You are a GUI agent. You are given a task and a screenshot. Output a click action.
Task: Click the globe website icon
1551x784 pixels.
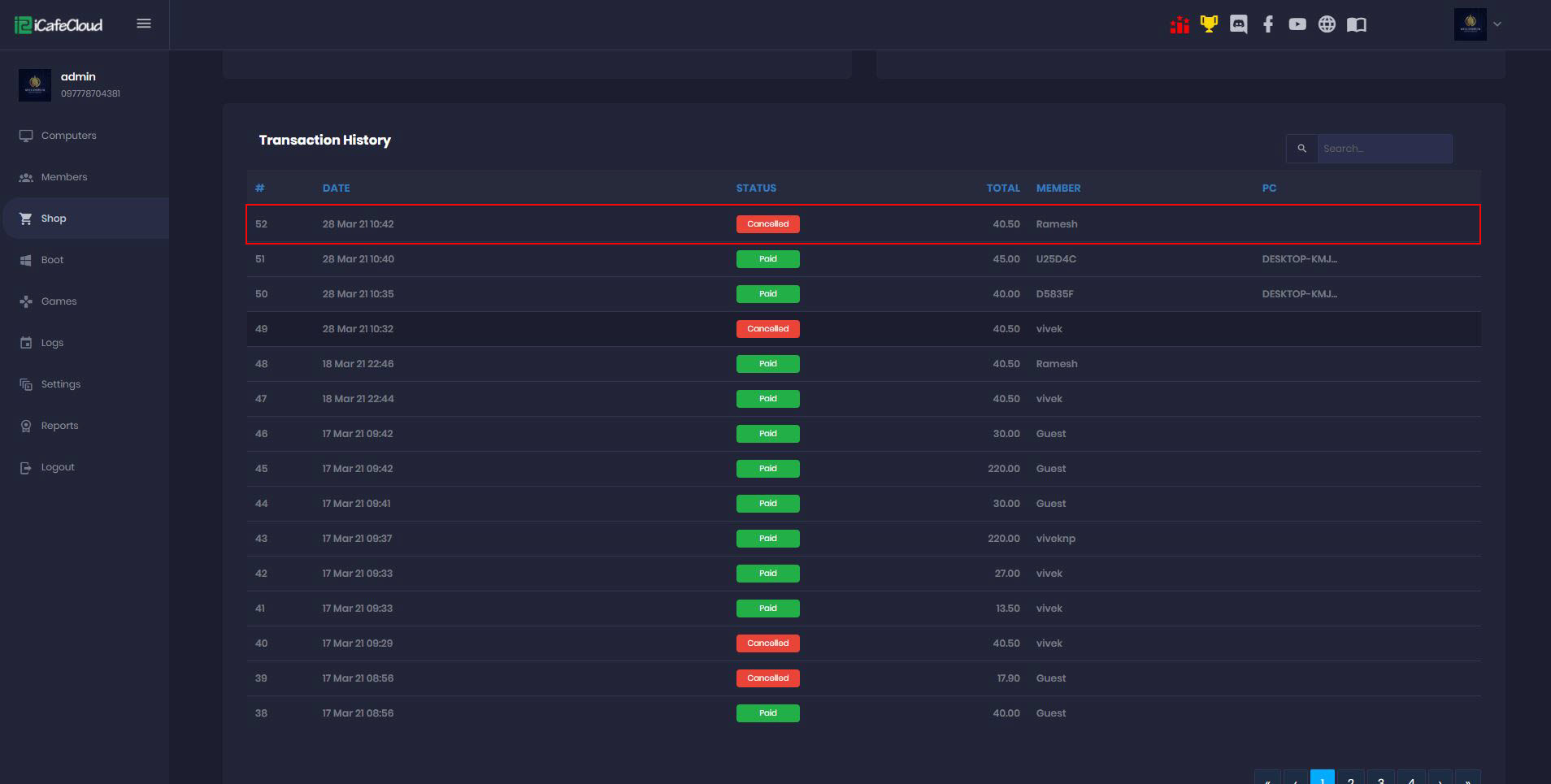tap(1327, 24)
